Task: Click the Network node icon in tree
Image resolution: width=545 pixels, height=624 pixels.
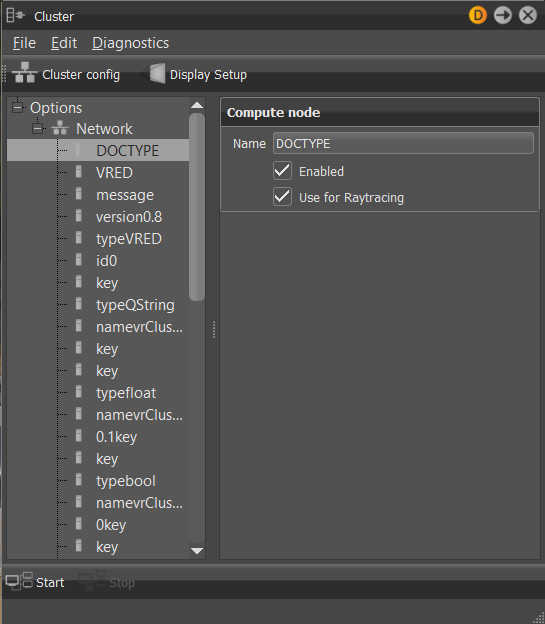Action: tap(60, 128)
